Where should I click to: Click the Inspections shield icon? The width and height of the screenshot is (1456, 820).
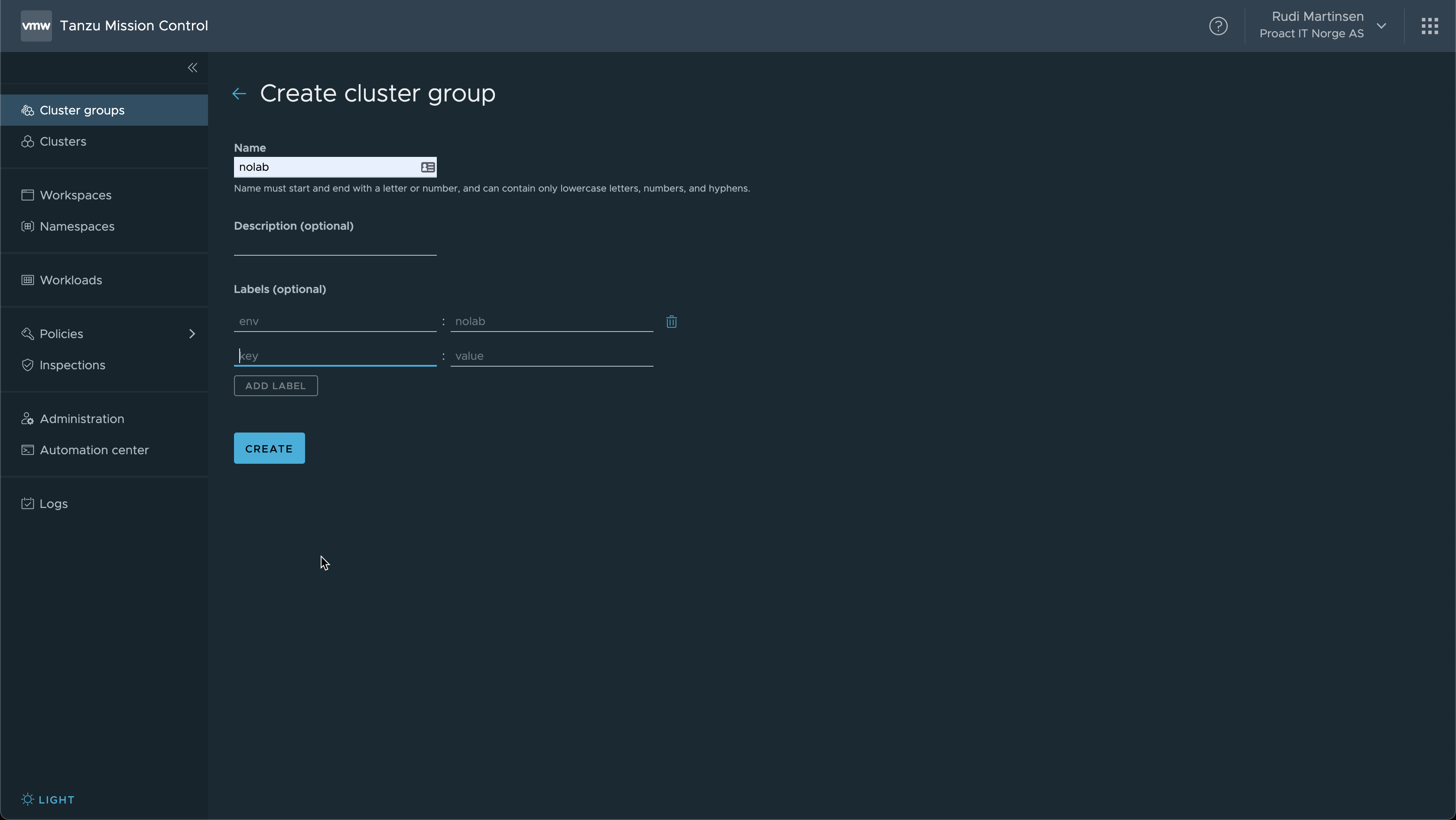pyautogui.click(x=27, y=364)
